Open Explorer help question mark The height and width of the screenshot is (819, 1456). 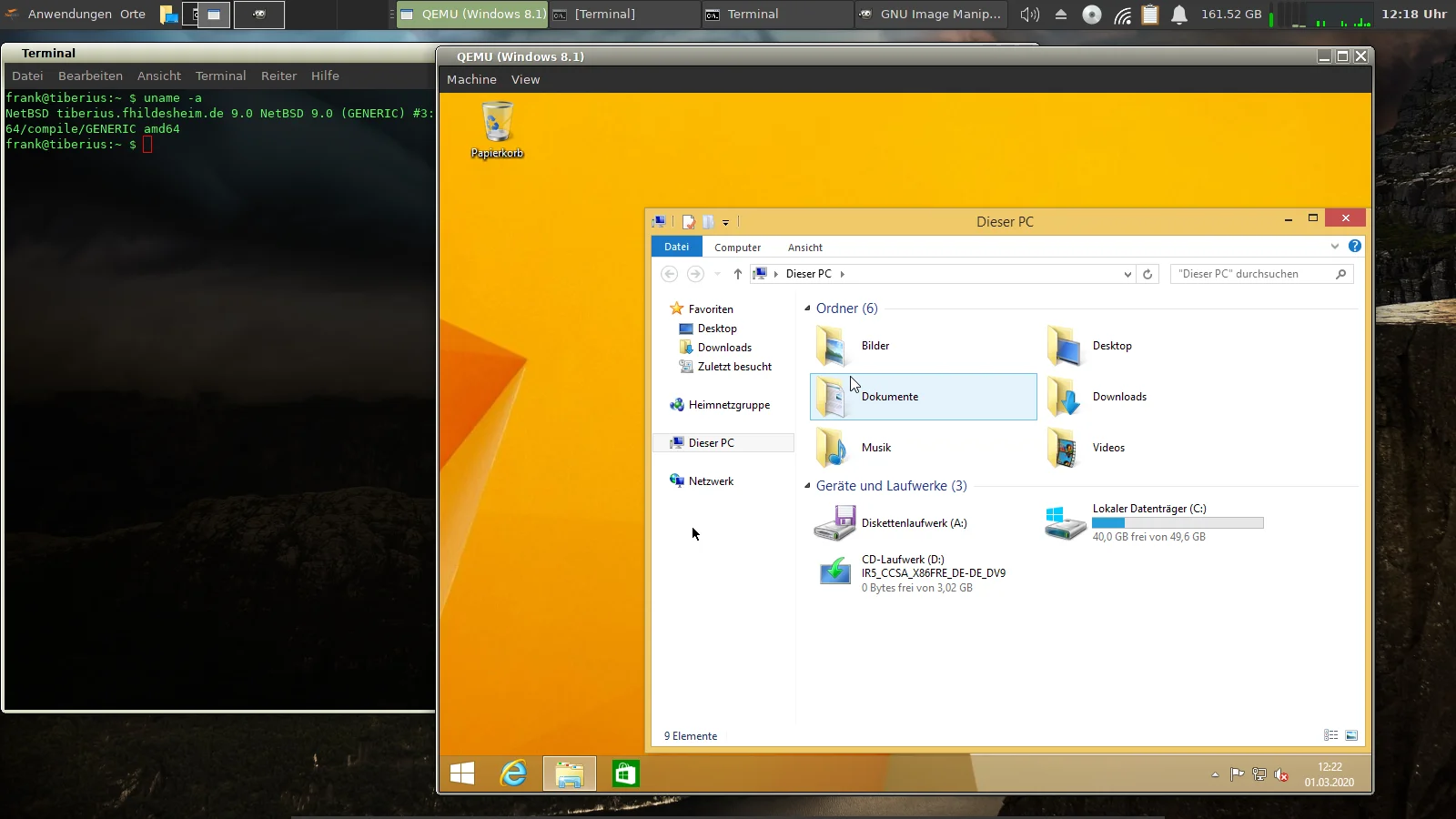coord(1354,246)
